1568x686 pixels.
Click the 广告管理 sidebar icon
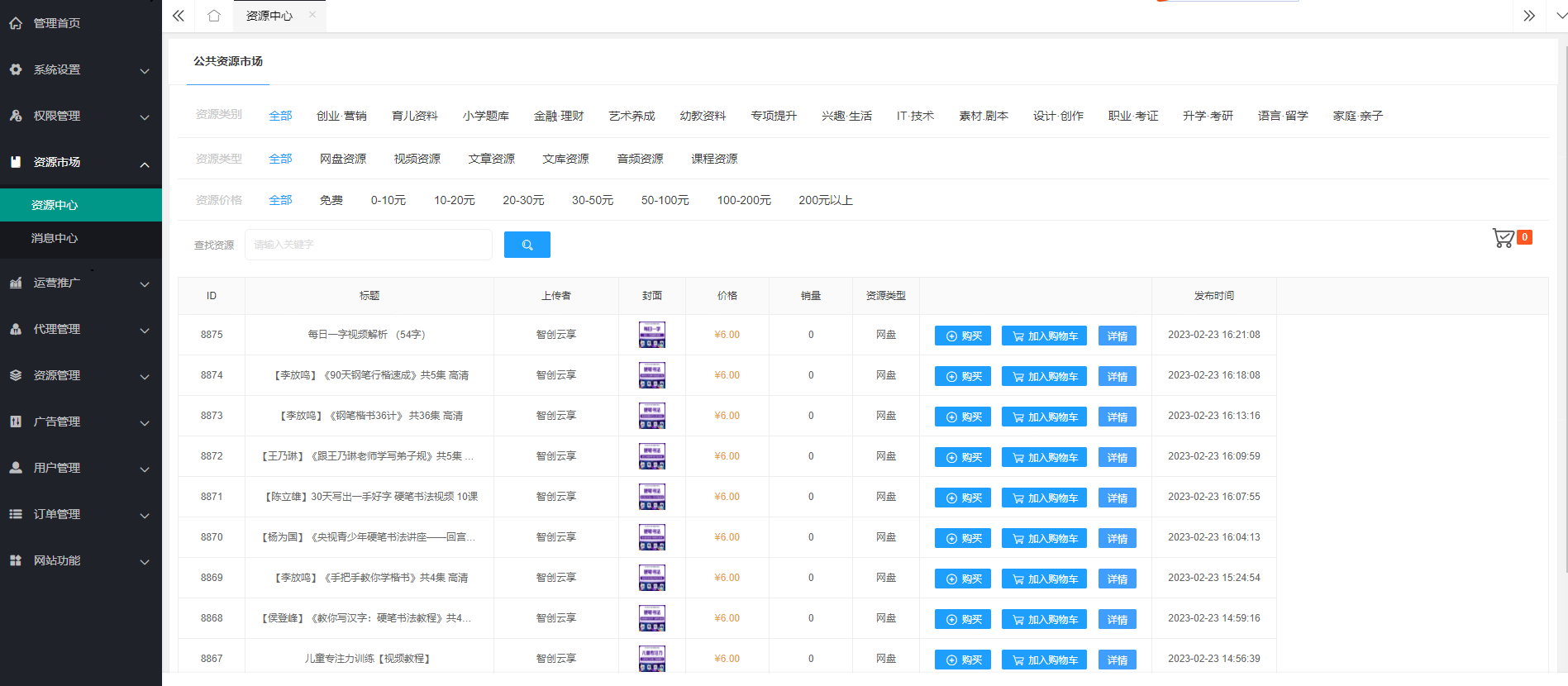[x=16, y=422]
